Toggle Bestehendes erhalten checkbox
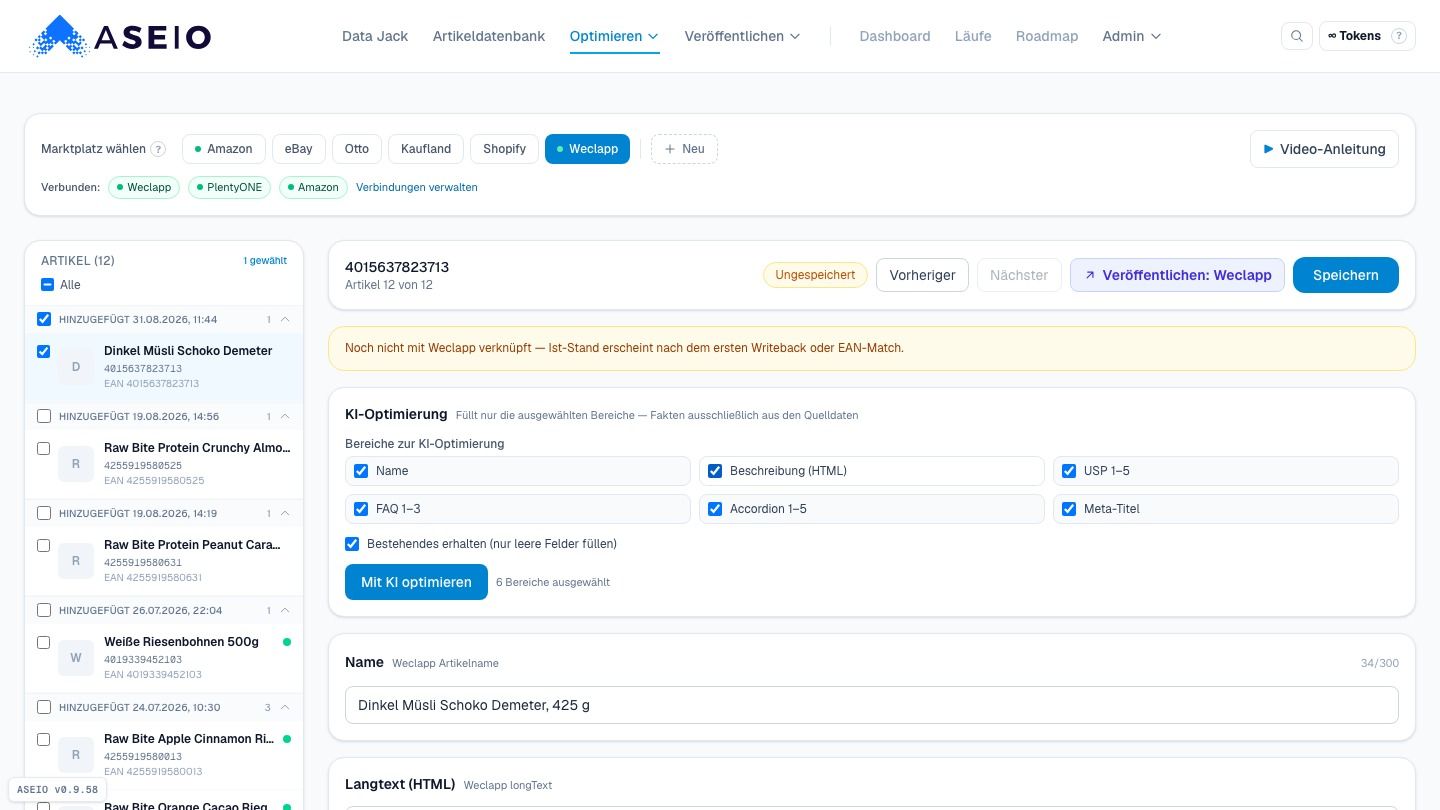The height and width of the screenshot is (810, 1440). click(352, 544)
